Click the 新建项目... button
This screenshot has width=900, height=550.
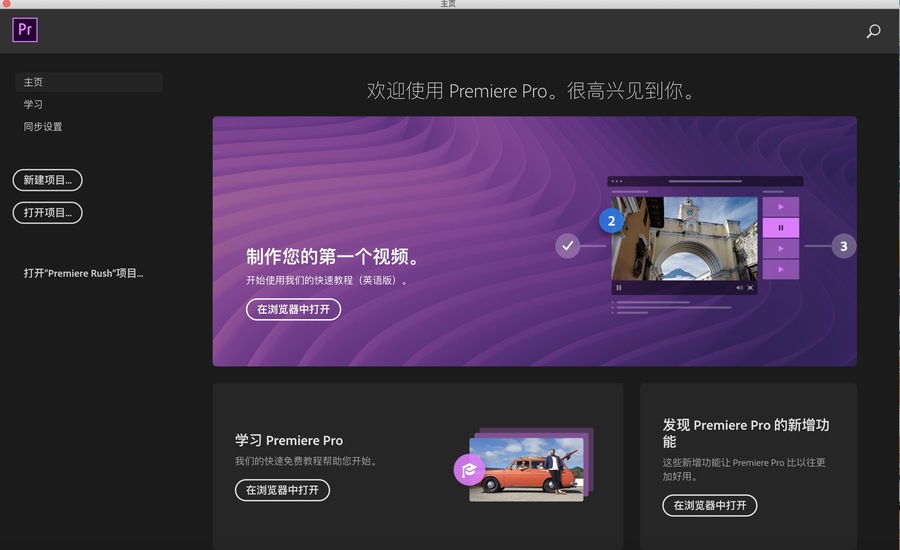48,180
